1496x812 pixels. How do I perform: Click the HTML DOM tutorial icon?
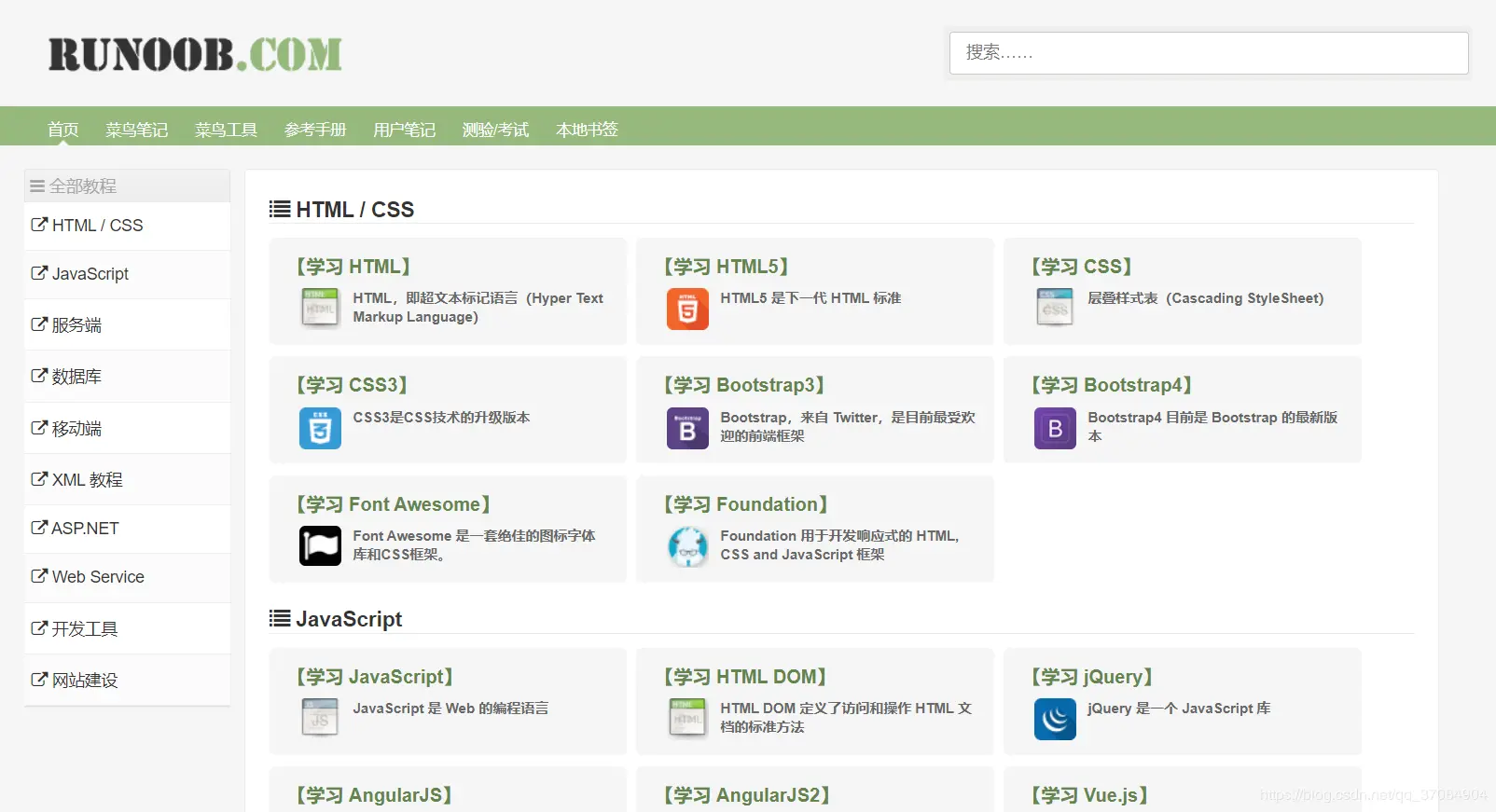pyautogui.click(x=687, y=718)
